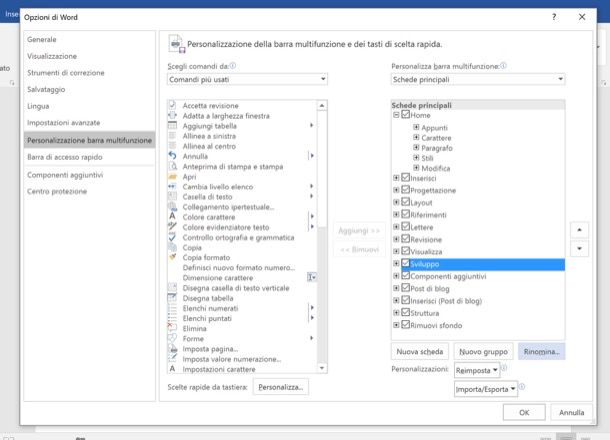This screenshot has width=610, height=440.
Task: Toggle the Revisione checkbox
Action: 405,238
